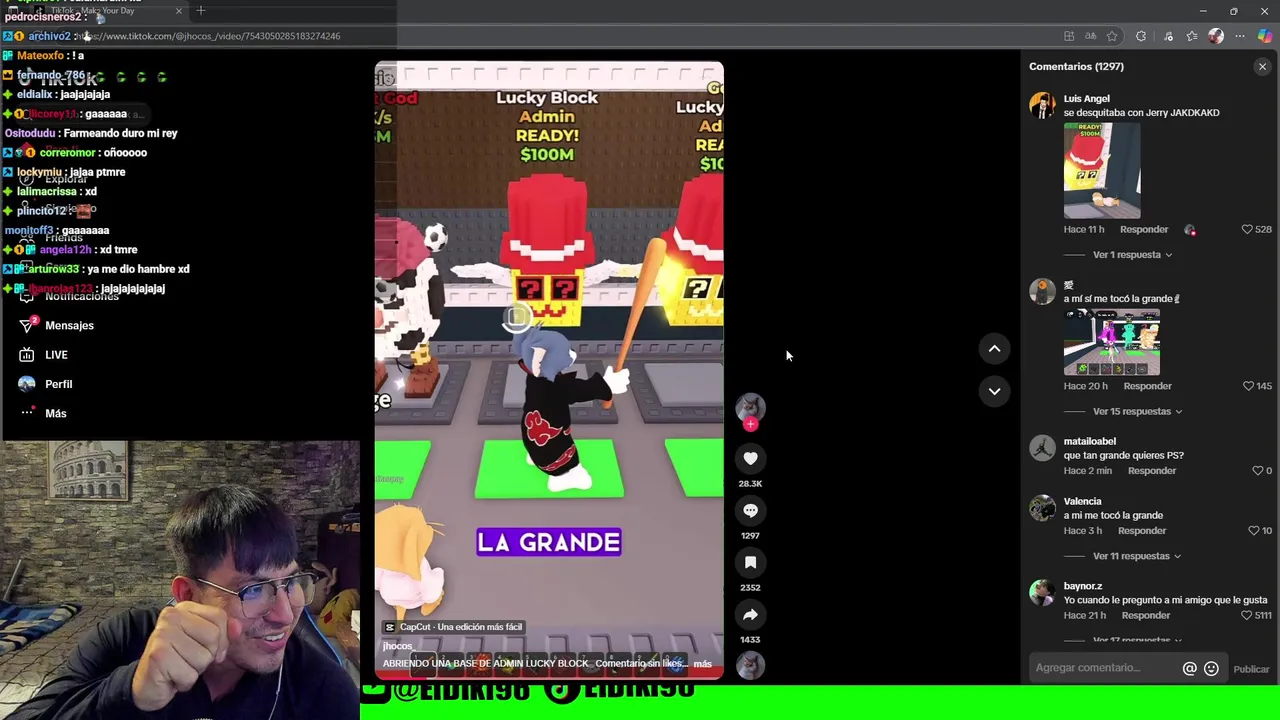The height and width of the screenshot is (720, 1280).
Task: Reply to Luis Angel's comment
Action: [1144, 229]
